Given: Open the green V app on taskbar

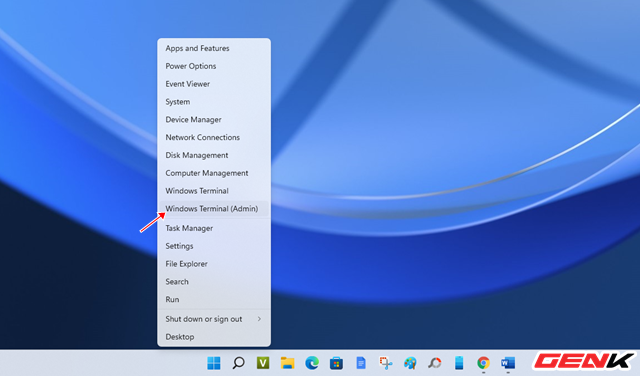Looking at the screenshot, I should click(x=263, y=363).
